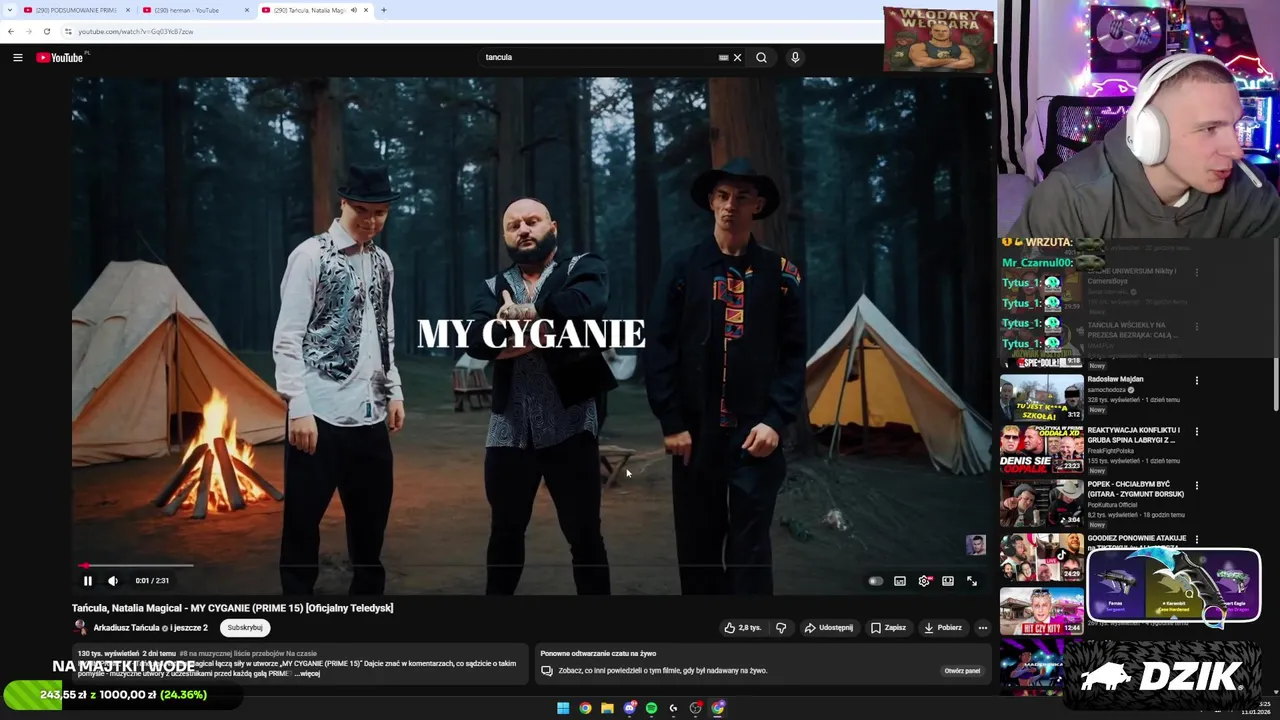
Task: Open the Radosław Majdan video thumbnail
Action: (1041, 397)
